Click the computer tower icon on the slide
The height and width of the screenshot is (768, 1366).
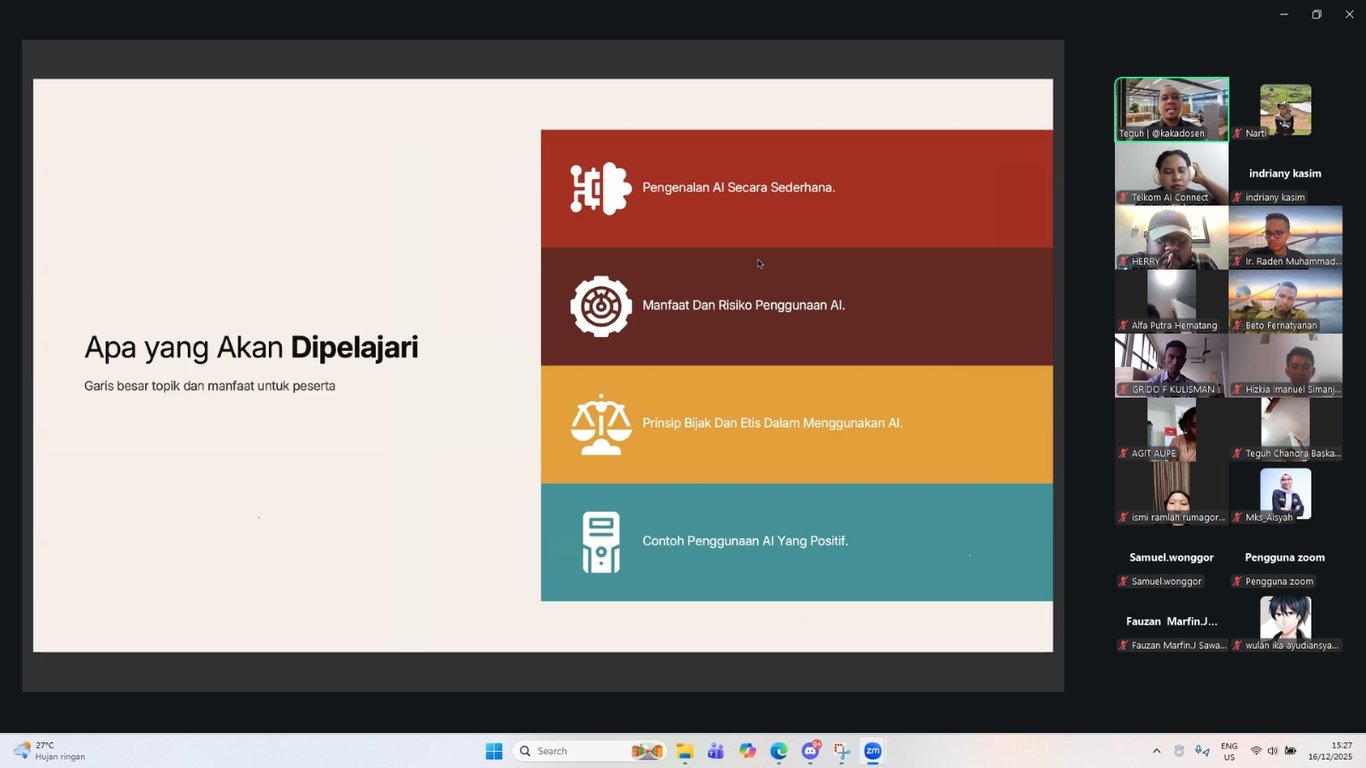click(601, 542)
